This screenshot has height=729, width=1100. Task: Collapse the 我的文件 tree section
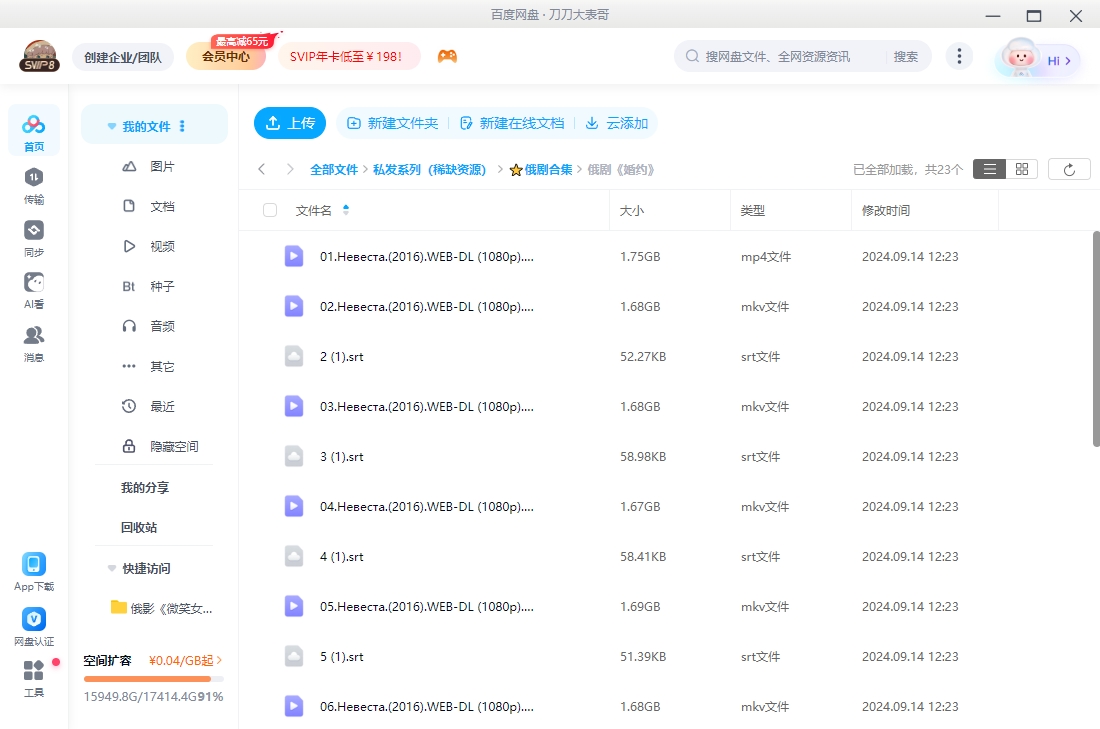click(x=112, y=127)
